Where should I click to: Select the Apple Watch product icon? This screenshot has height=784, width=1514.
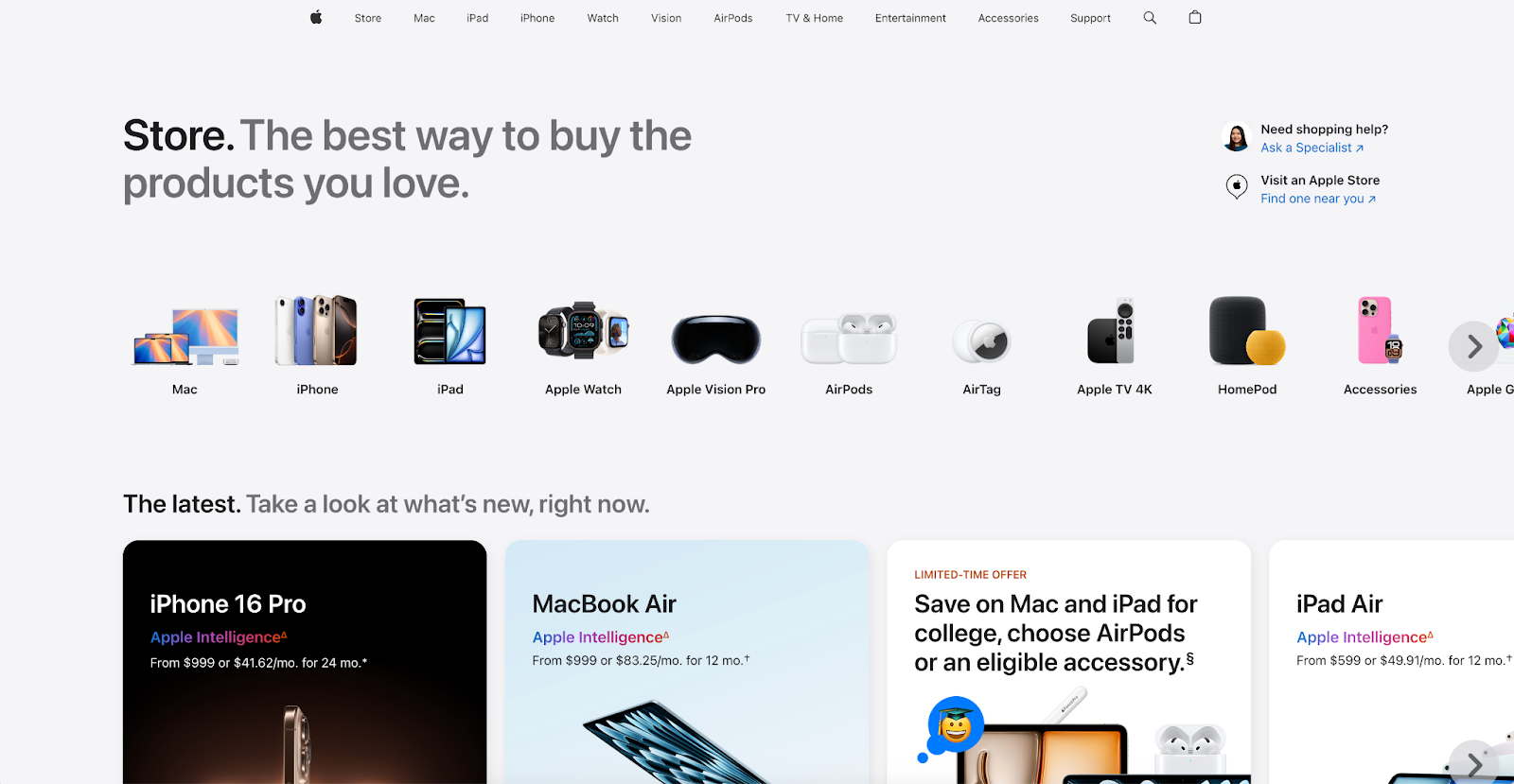584,331
